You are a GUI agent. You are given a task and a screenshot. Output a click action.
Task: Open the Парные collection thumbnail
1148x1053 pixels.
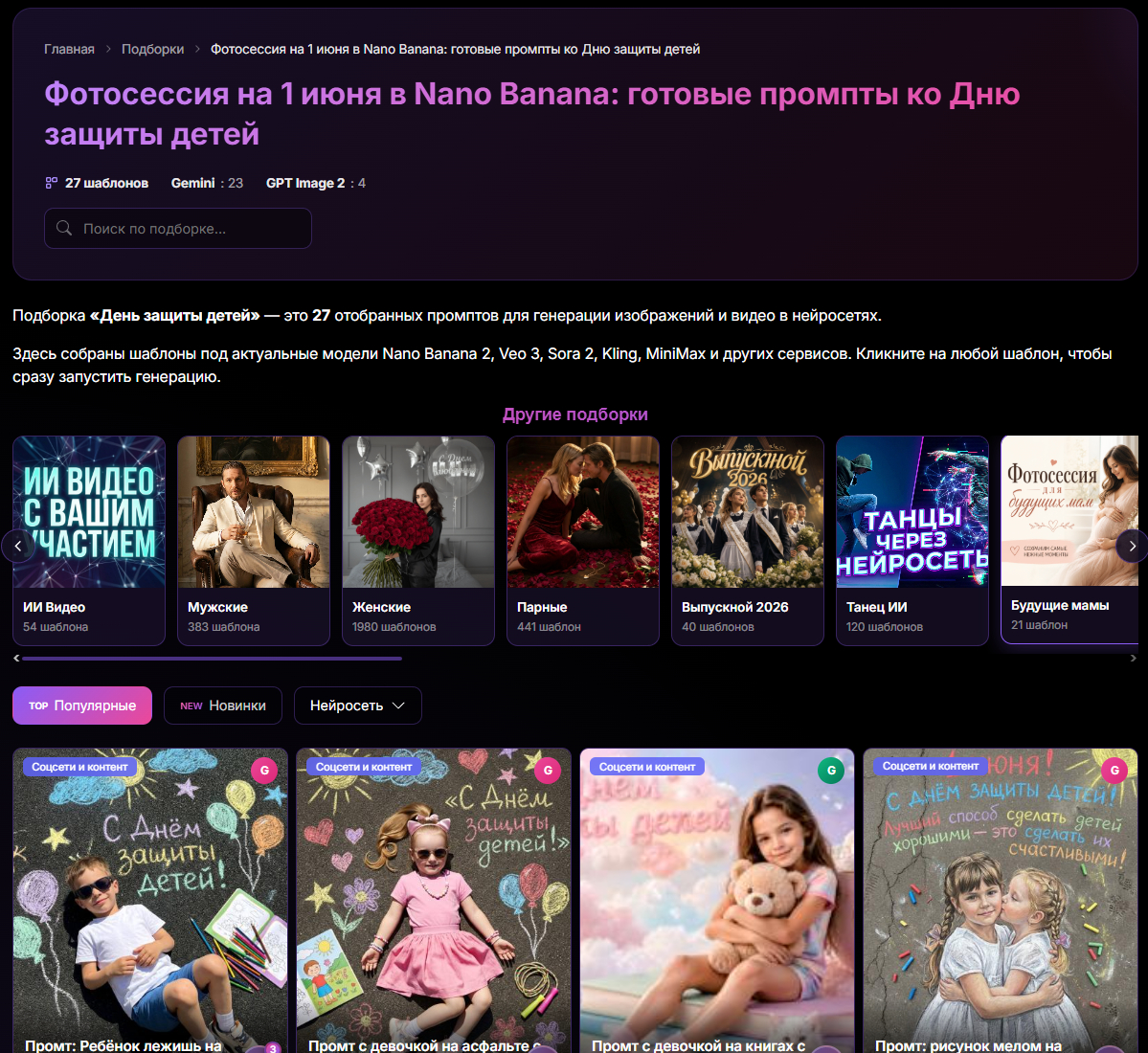583,511
